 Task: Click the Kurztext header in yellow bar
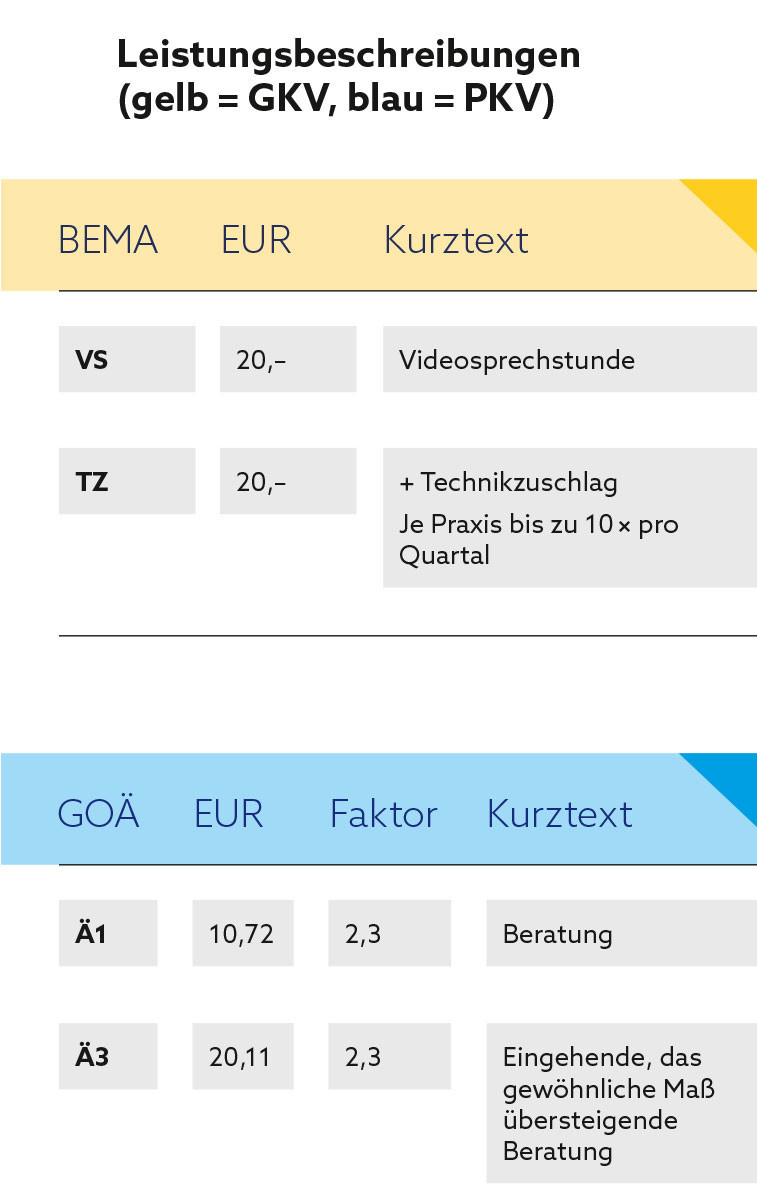coord(456,240)
